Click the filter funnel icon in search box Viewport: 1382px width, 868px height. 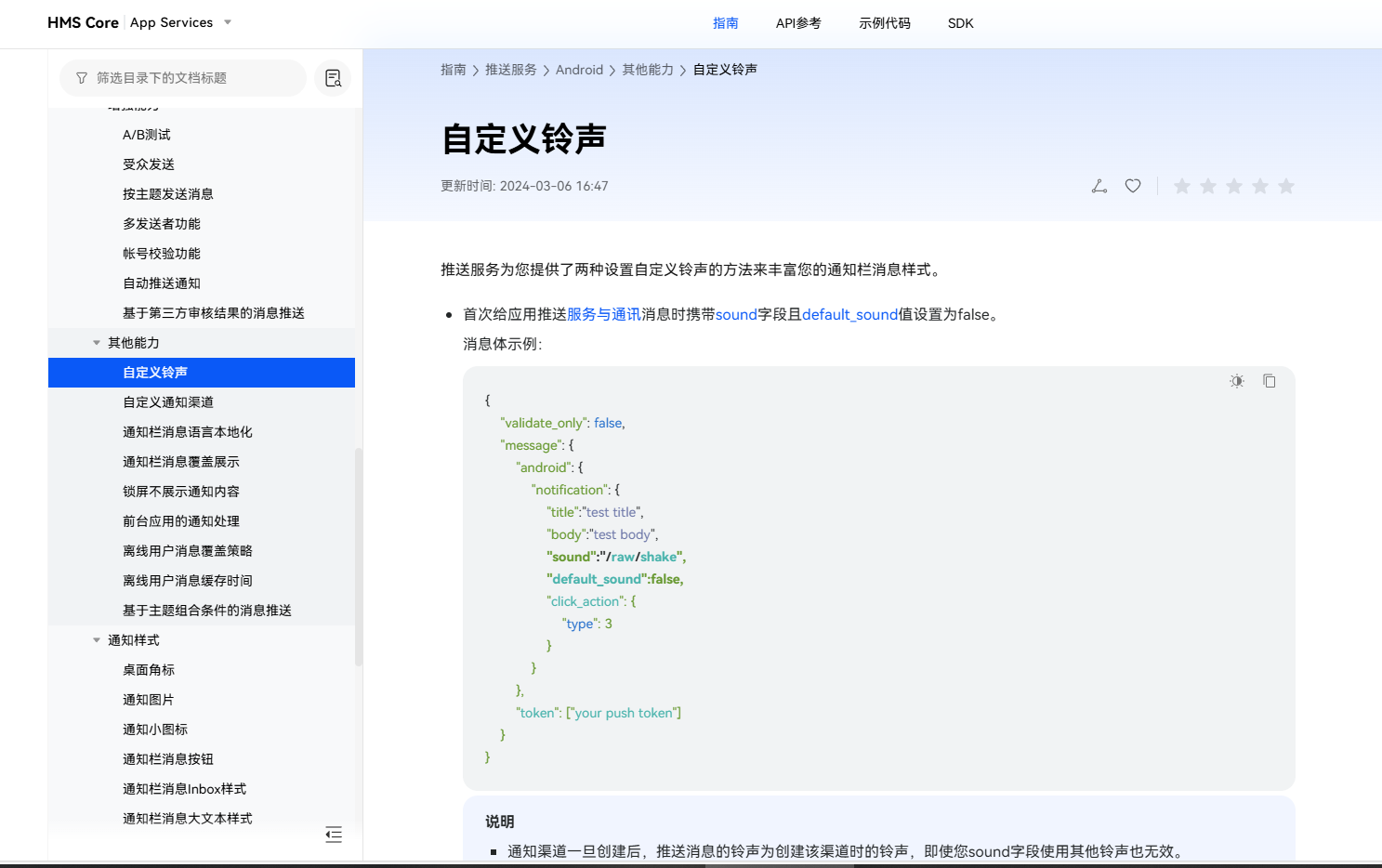(x=82, y=78)
